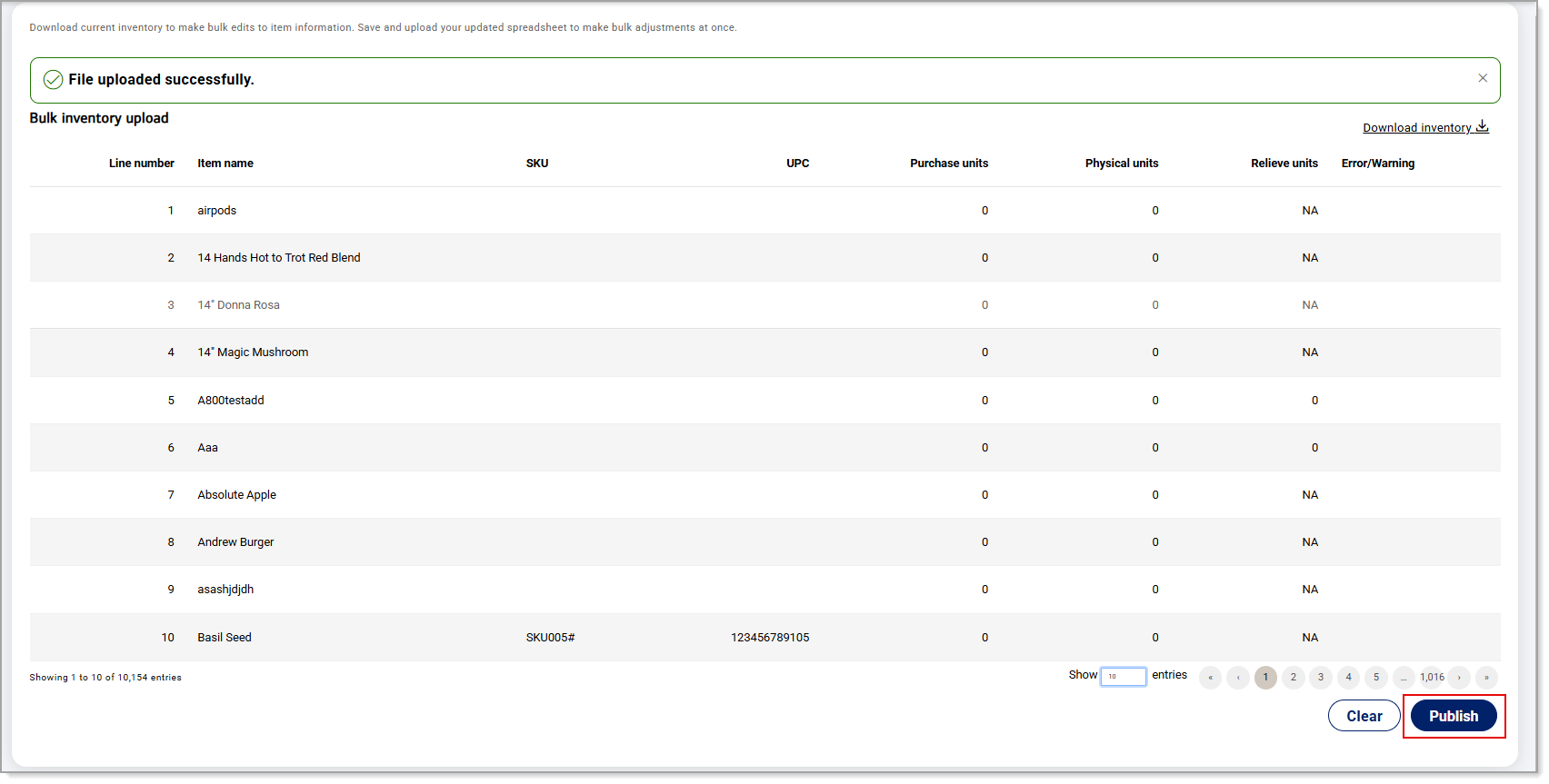Screen dimensions: 1549x784
Task: Select the Absolute Apple item
Action: pyautogui.click(x=237, y=495)
